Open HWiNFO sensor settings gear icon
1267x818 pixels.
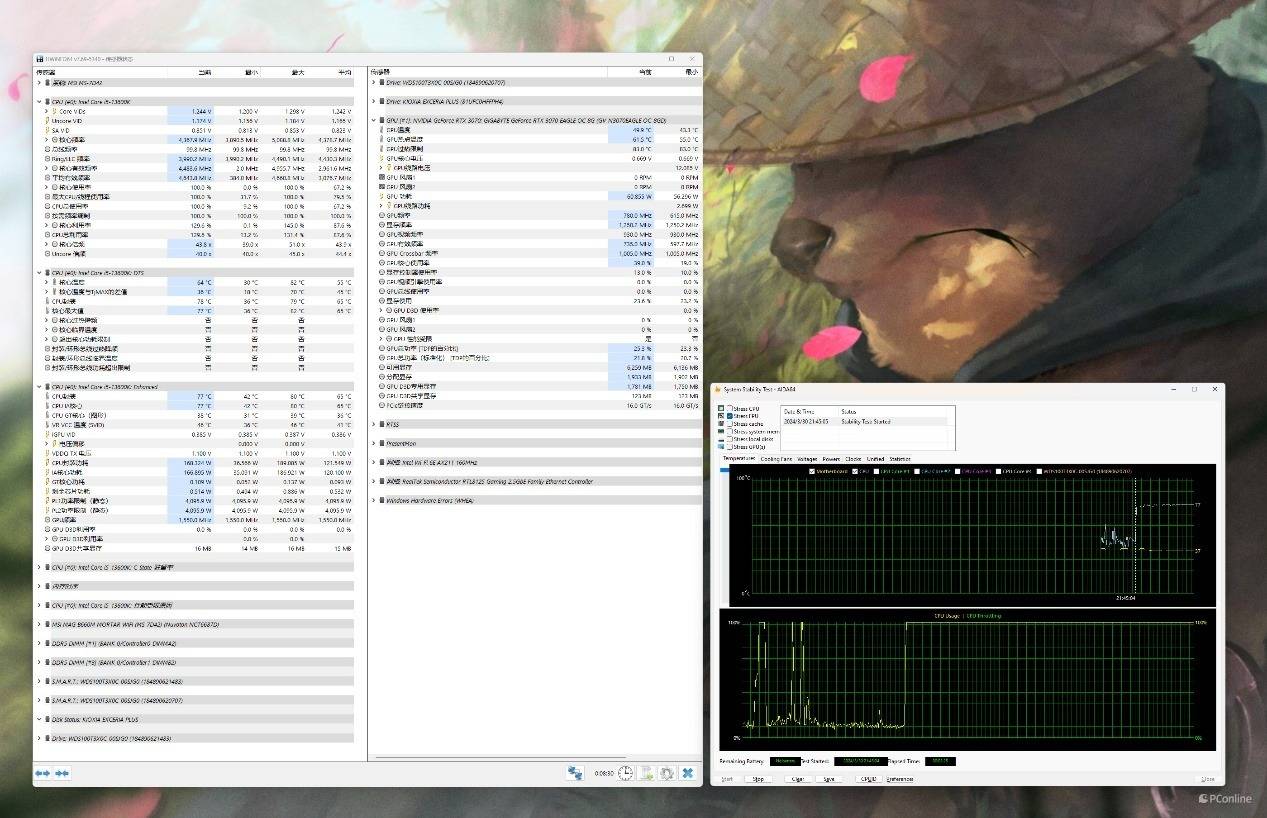(x=667, y=773)
